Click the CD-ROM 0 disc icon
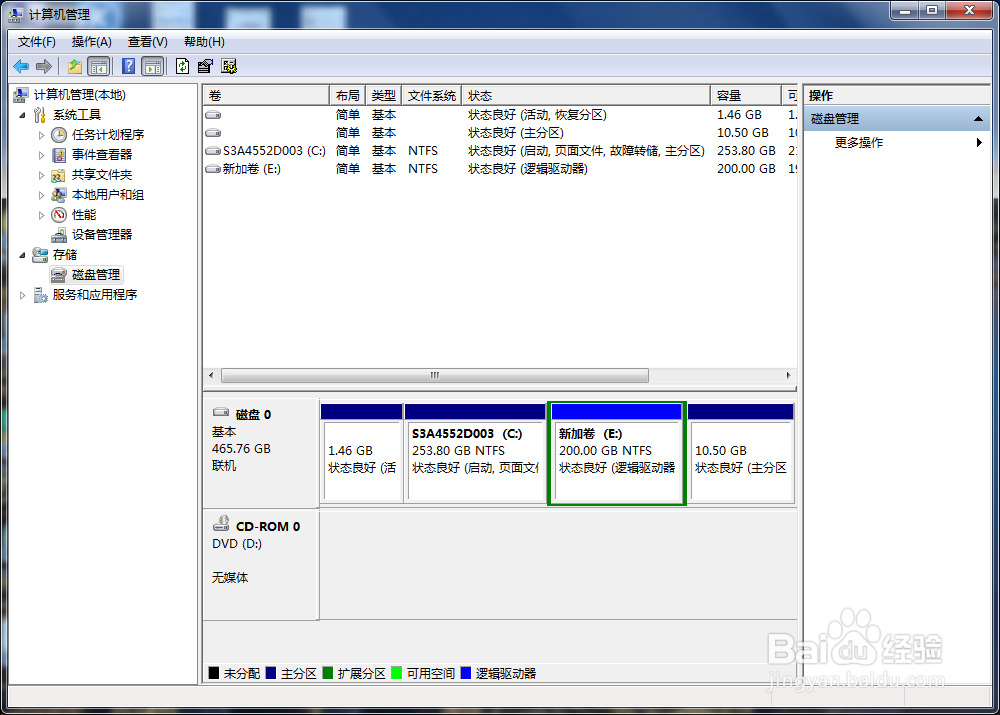Screen dimensions: 1000x715 pos(221,524)
